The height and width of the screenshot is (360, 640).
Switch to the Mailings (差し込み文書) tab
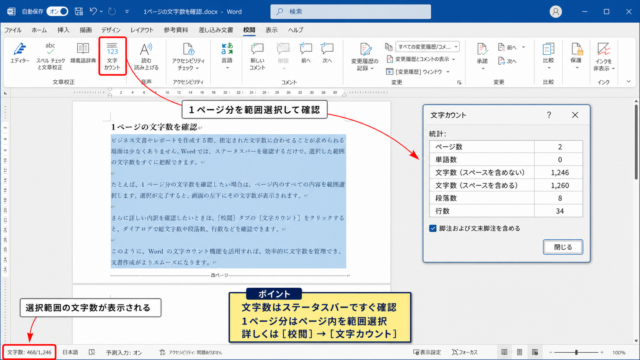coord(216,30)
